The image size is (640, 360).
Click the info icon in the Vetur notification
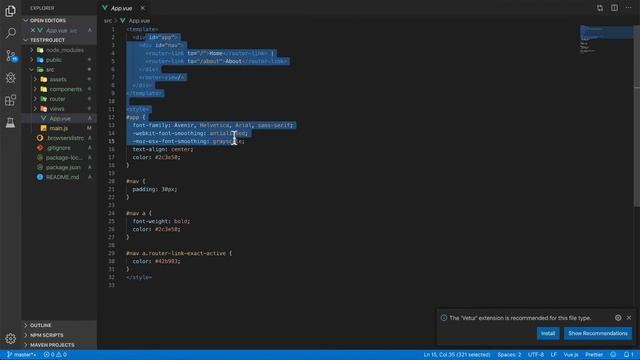pyautogui.click(x=444, y=318)
